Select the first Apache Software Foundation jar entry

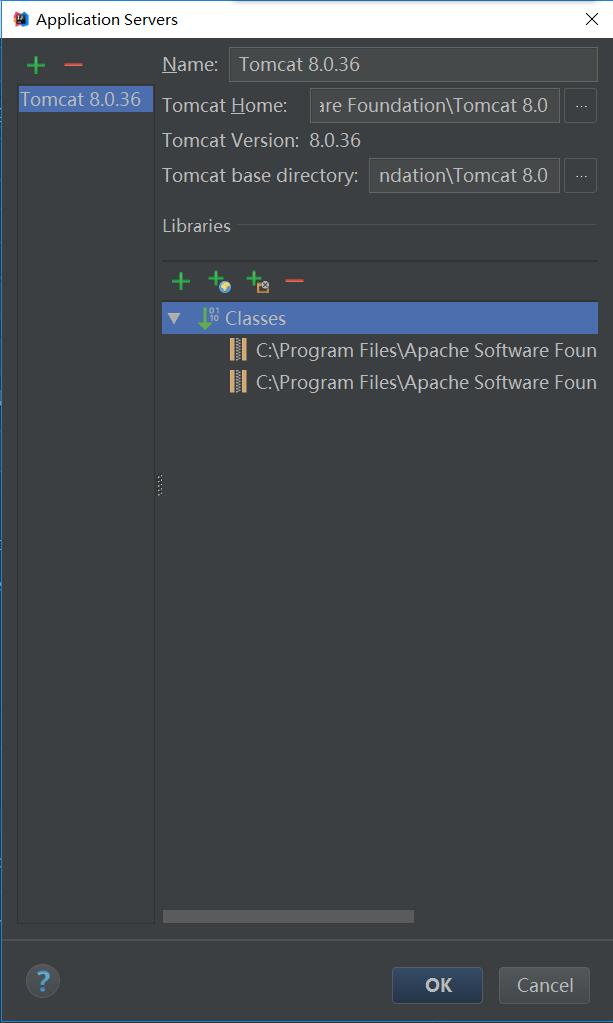pos(413,350)
